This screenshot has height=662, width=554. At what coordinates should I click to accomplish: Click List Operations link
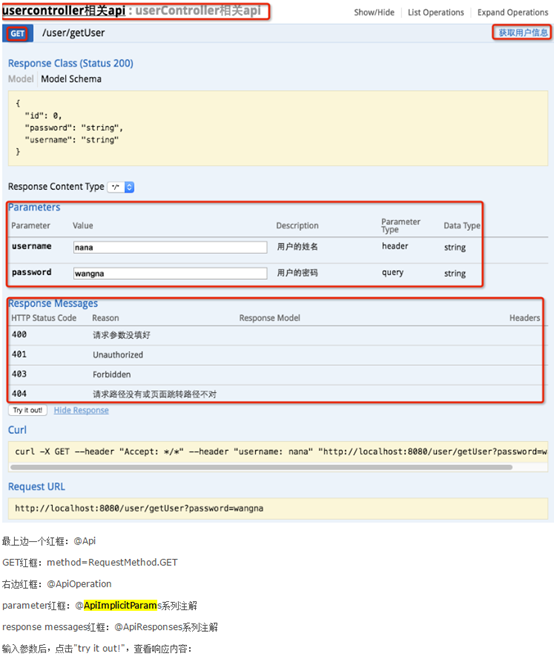point(436,13)
